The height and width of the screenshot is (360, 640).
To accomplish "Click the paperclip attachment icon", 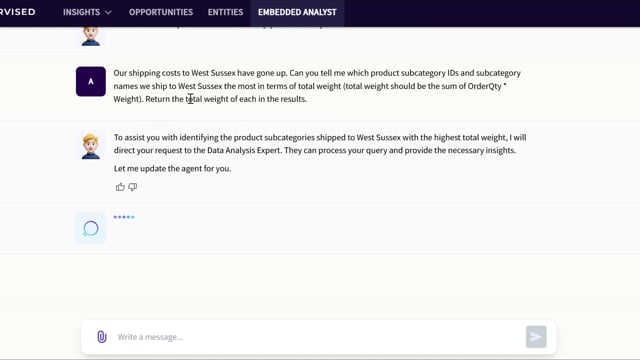I will (x=102, y=337).
